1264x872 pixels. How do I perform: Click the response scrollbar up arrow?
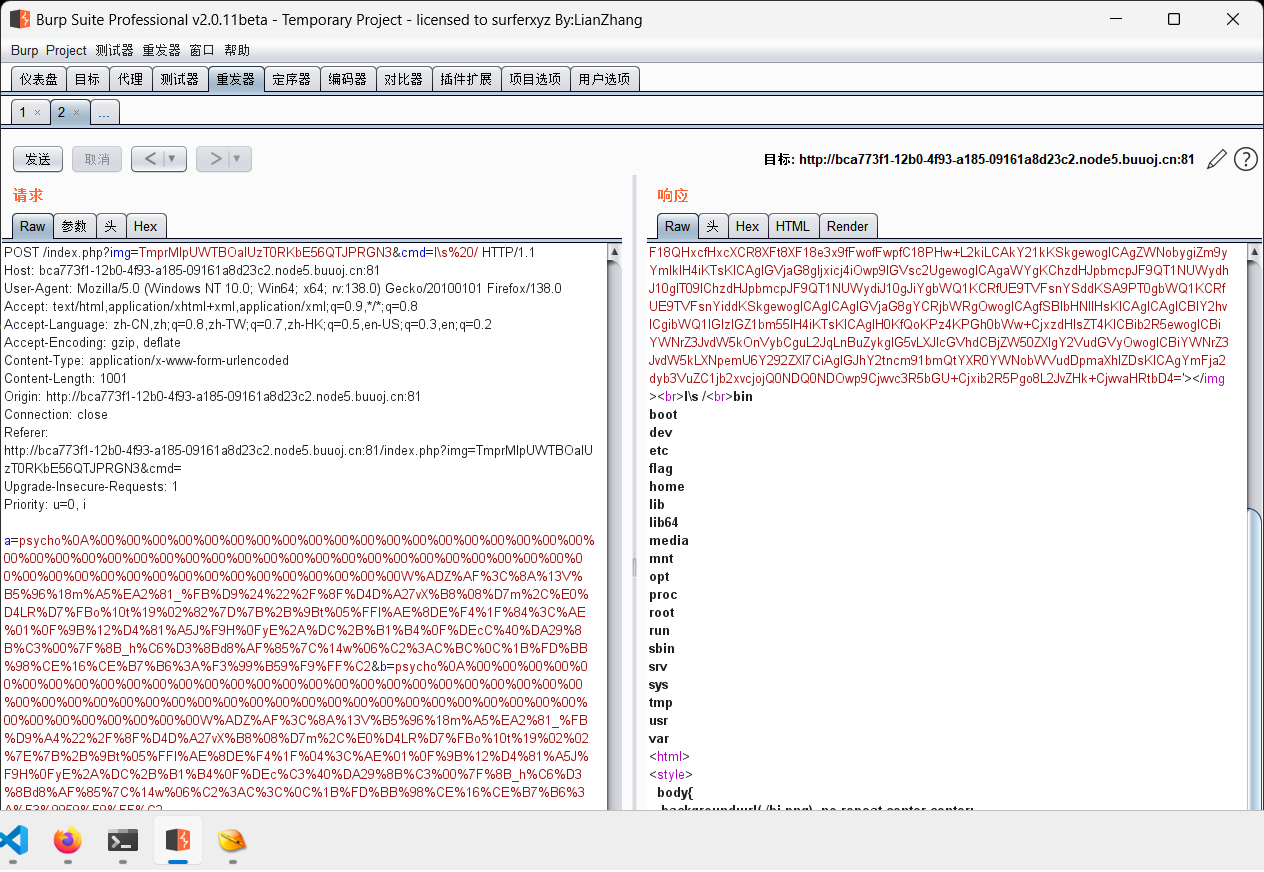pyautogui.click(x=1255, y=251)
